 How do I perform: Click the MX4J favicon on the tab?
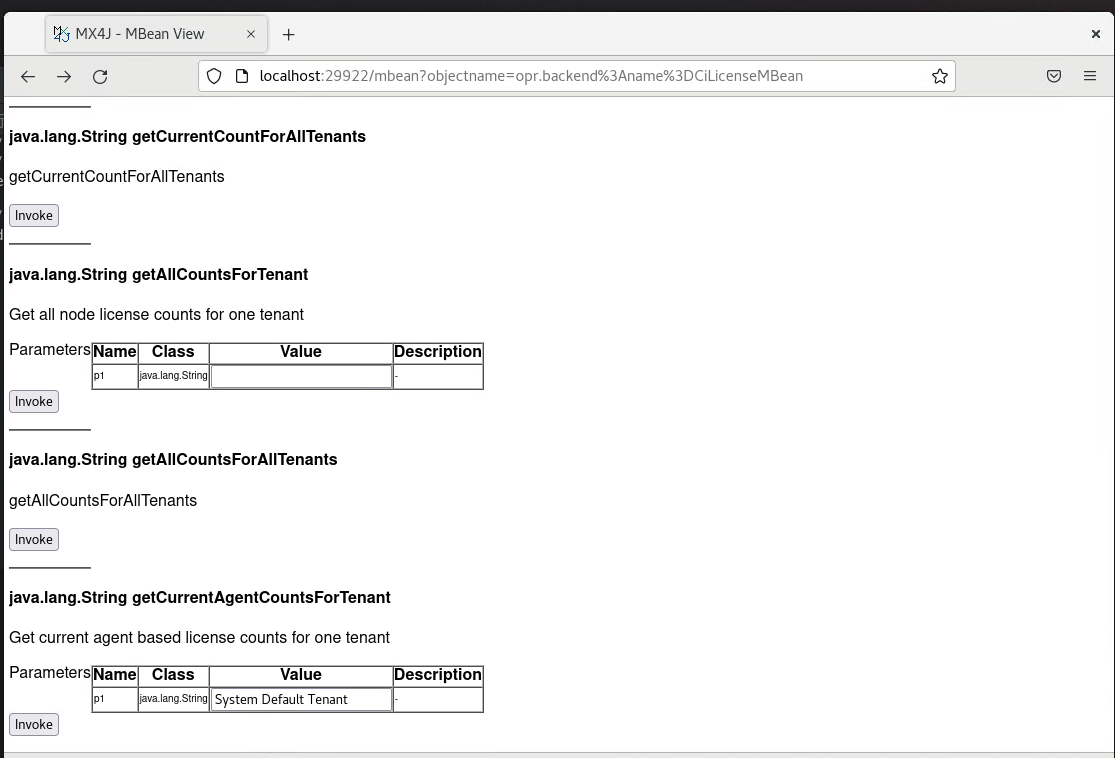(x=60, y=33)
